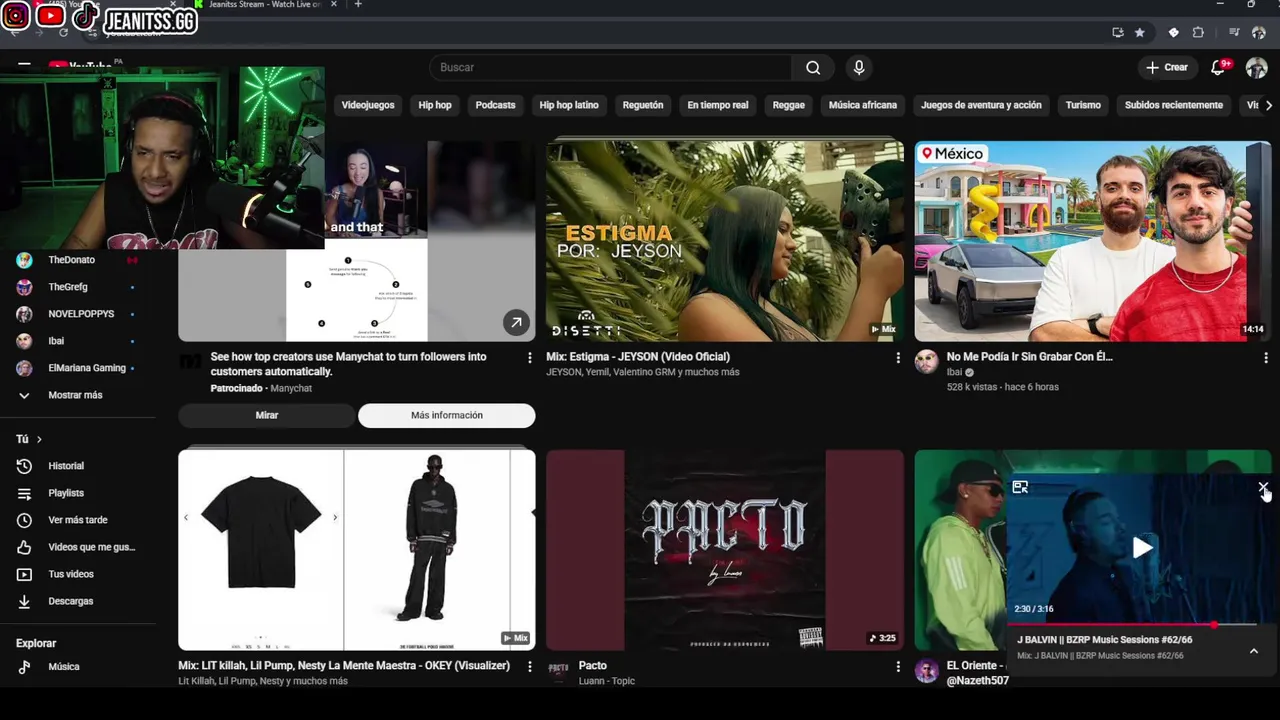Image resolution: width=1280 pixels, height=720 pixels.
Task: Focus the Buscar search field
Action: (611, 68)
